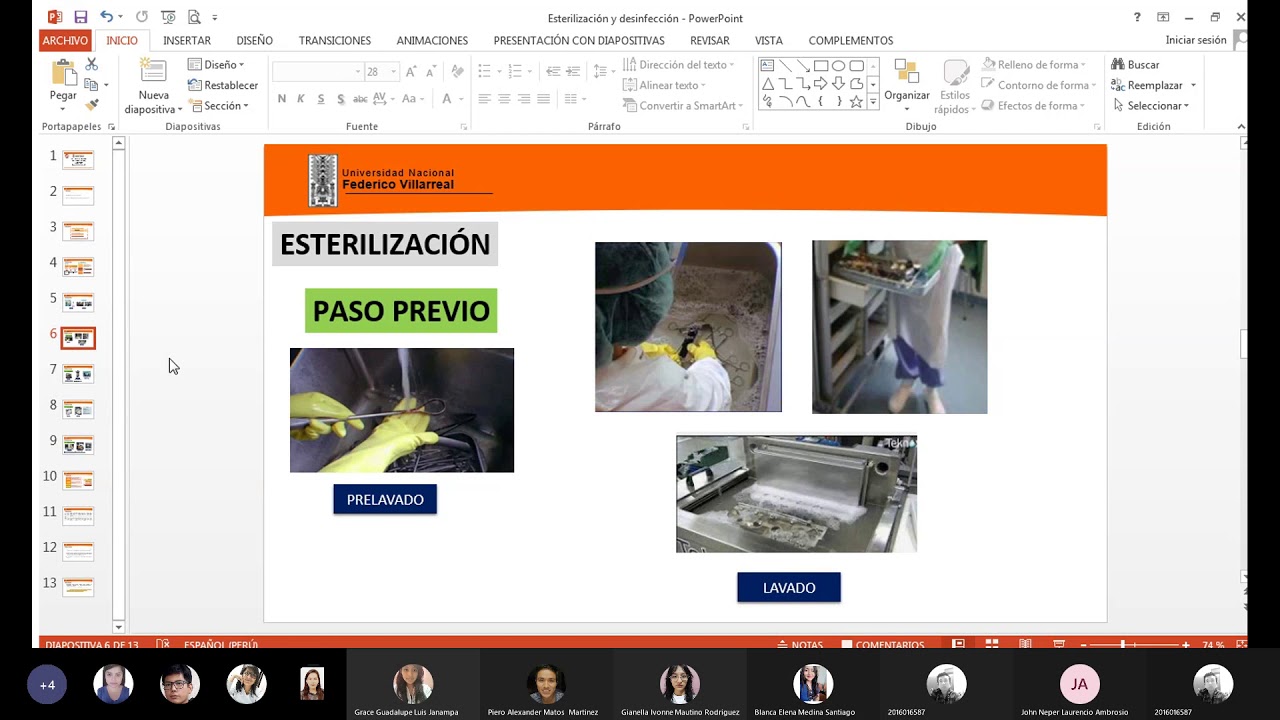Select rectangle shape in shapes gallery

click(820, 66)
